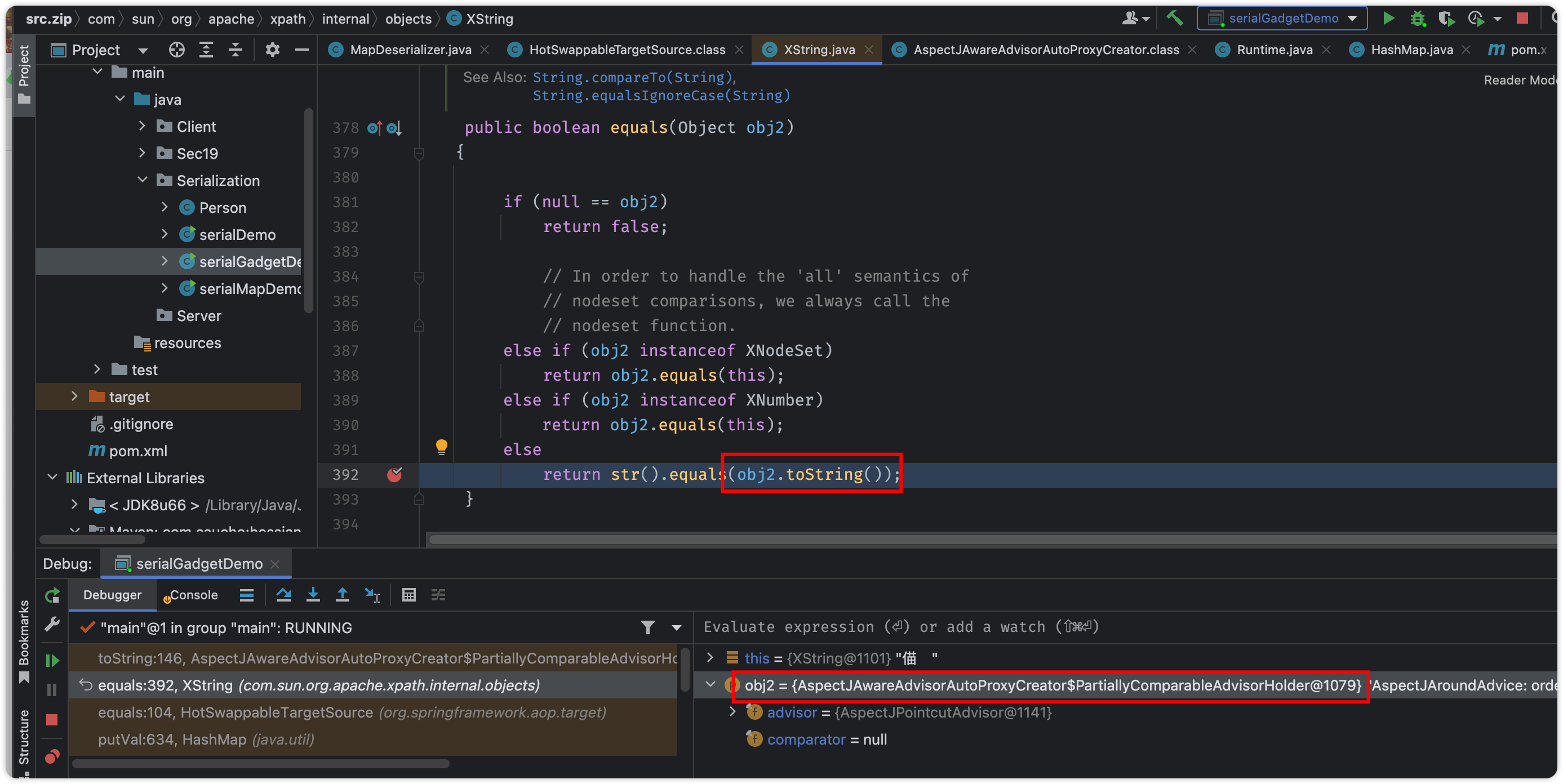
Task: Select the toString:146 stack frame
Action: coord(372,658)
